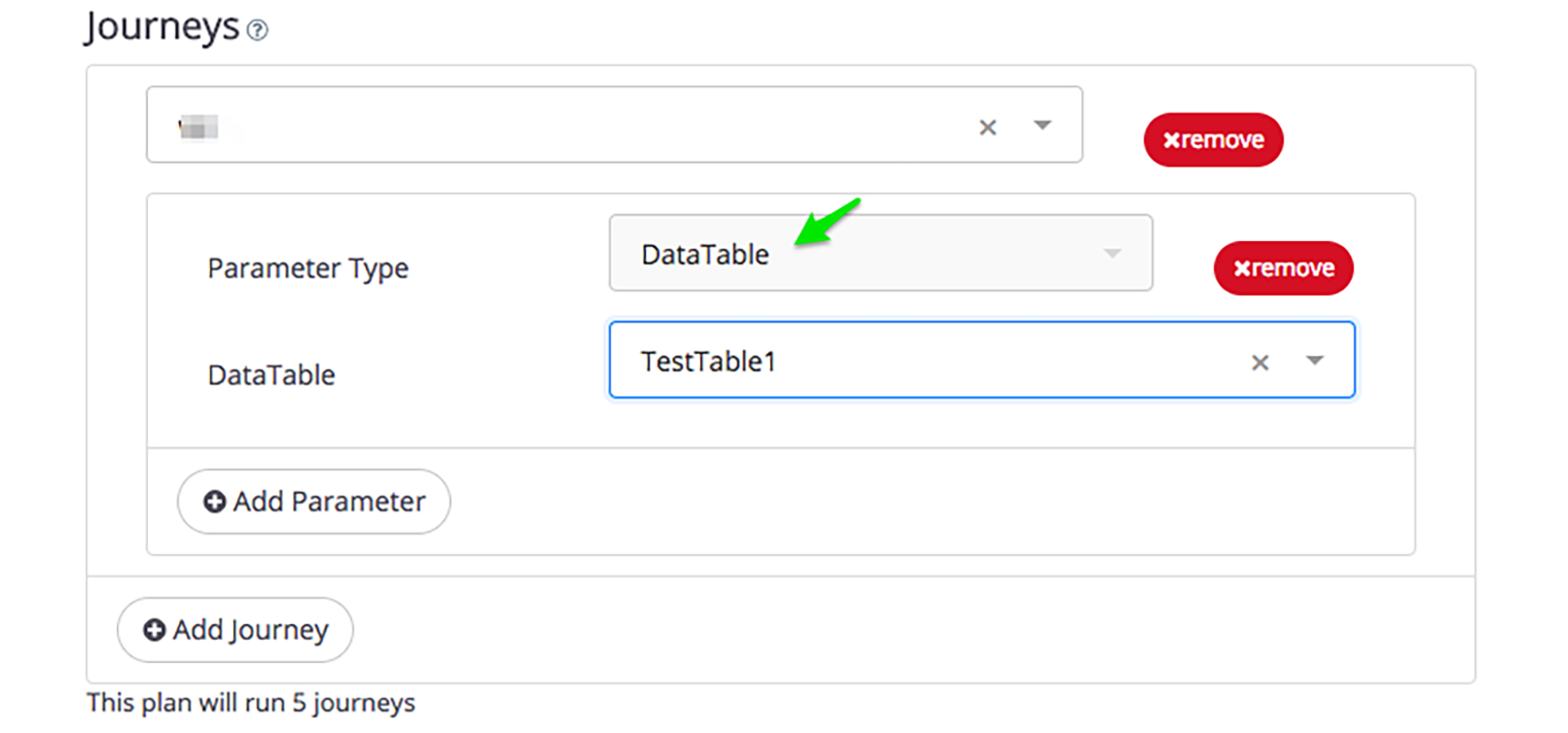Click the journey name selector field

(x=614, y=124)
